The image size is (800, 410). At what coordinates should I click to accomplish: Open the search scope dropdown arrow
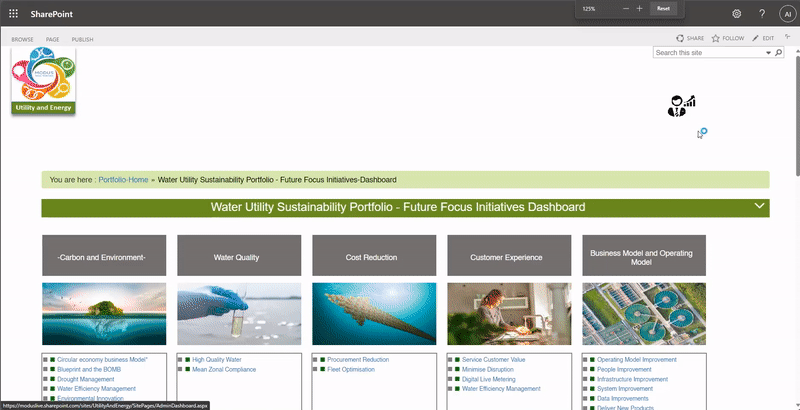point(768,53)
